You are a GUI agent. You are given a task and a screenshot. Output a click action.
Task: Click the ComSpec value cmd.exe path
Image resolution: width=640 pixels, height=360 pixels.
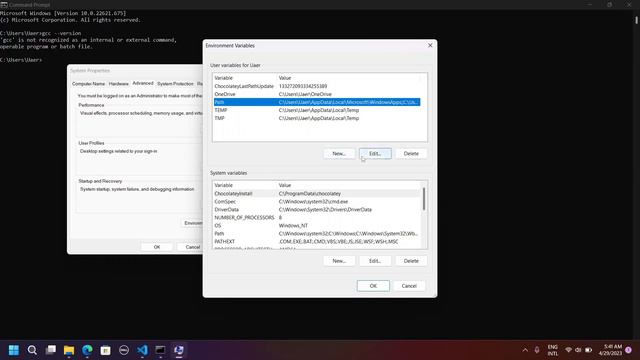click(x=313, y=202)
